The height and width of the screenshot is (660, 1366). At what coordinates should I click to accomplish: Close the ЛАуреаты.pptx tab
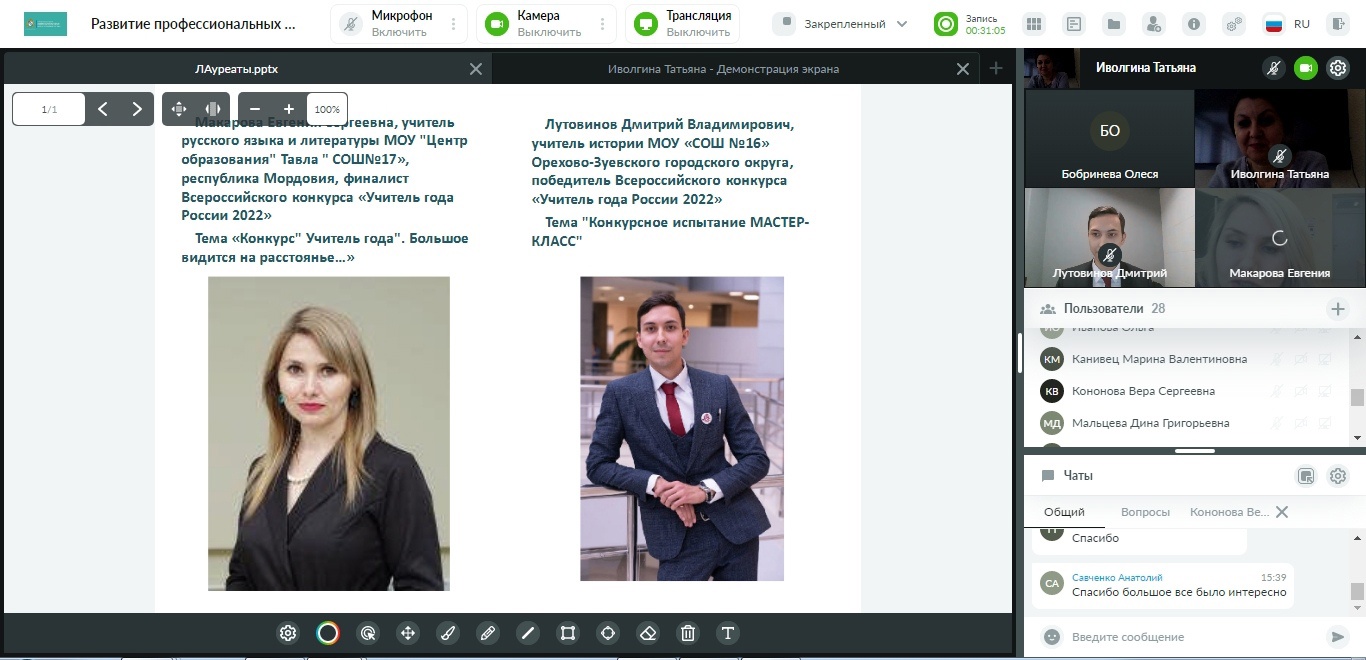click(x=476, y=69)
